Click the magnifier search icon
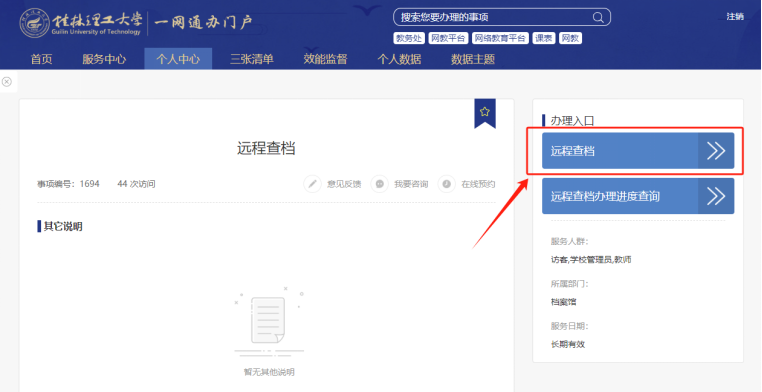 click(x=598, y=18)
